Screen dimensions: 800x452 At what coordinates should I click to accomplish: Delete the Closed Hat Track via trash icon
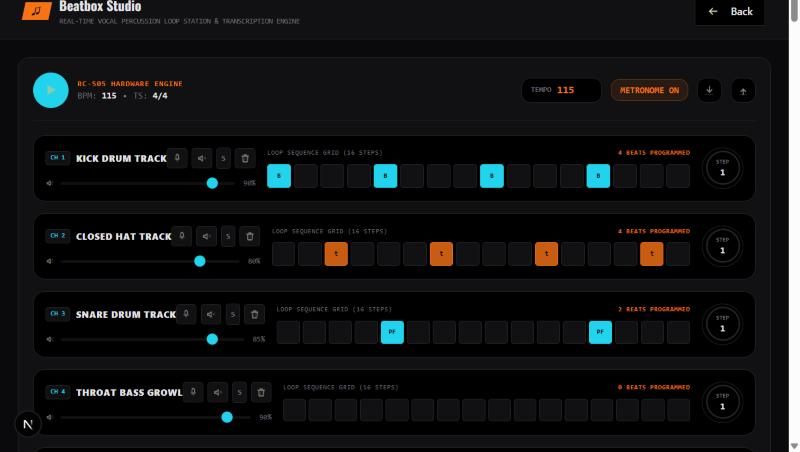pos(249,236)
